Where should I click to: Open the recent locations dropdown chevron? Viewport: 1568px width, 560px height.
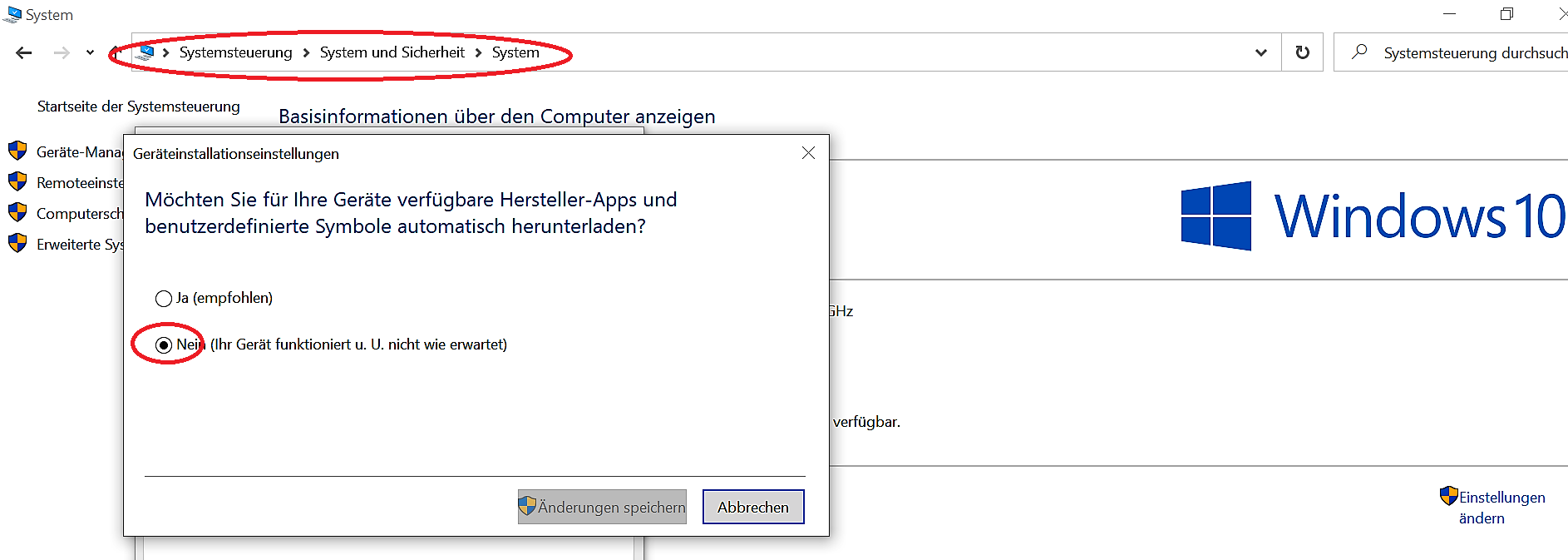pyautogui.click(x=90, y=53)
